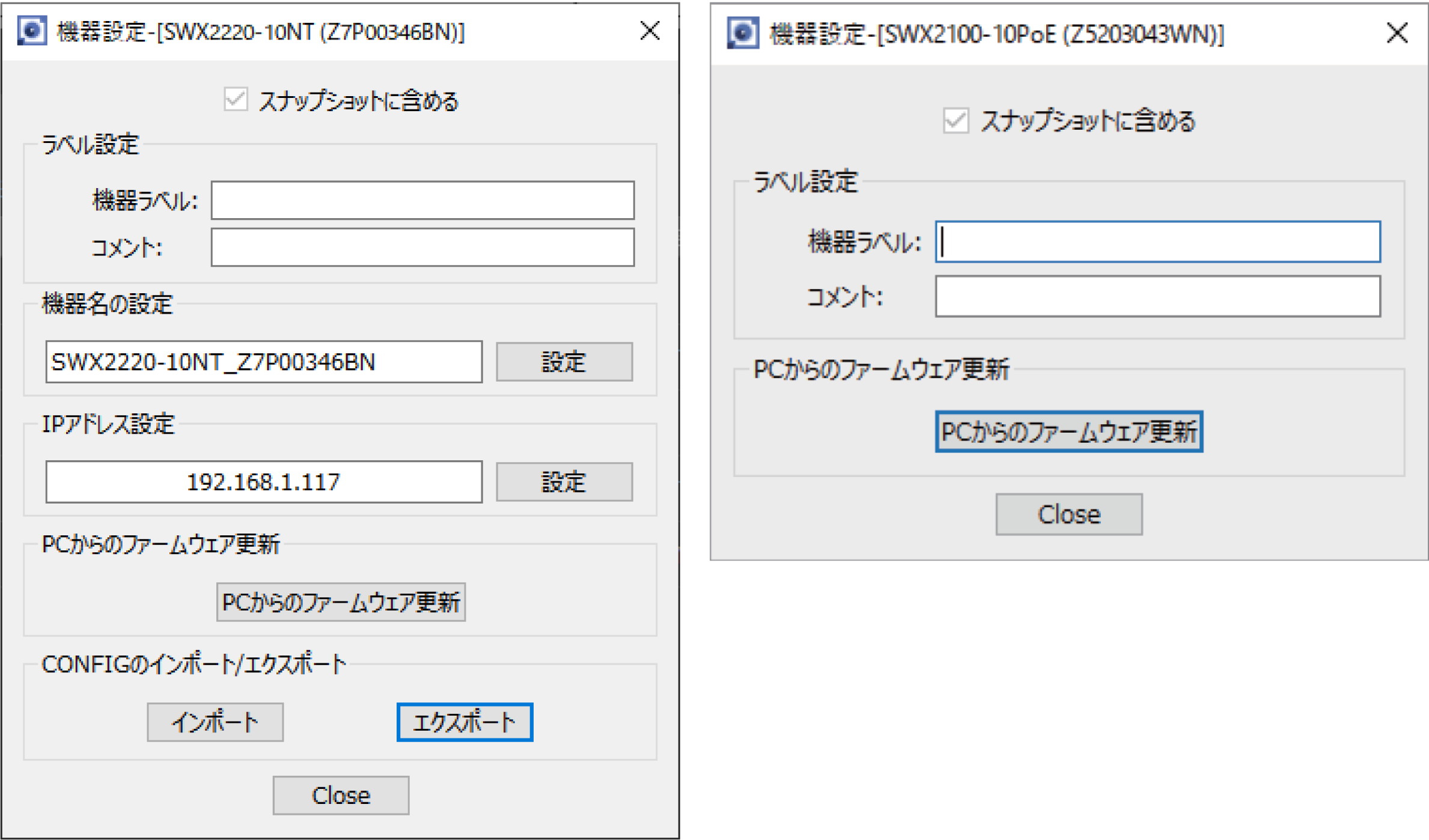Image resolution: width=1429 pixels, height=840 pixels.
Task: Click CONFIGのインポート/エクスポート group label
Action: click(x=194, y=665)
